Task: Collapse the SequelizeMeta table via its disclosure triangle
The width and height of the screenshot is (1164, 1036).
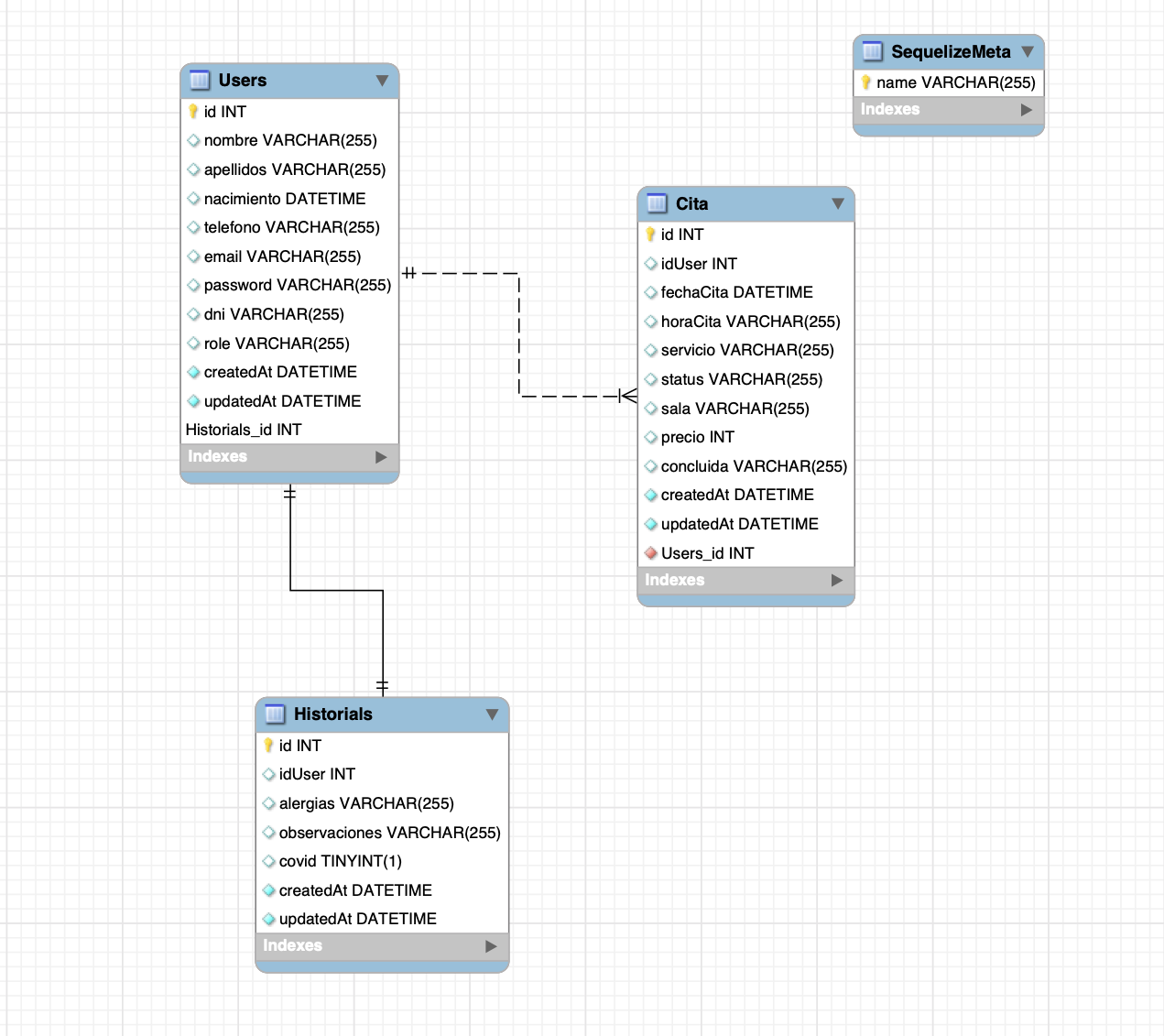Action: (1028, 52)
